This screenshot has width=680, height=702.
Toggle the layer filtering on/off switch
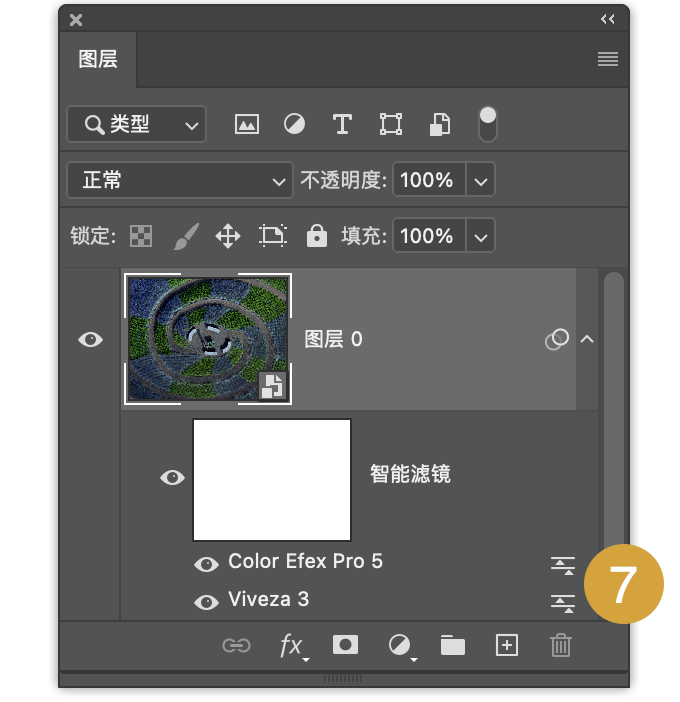[488, 124]
